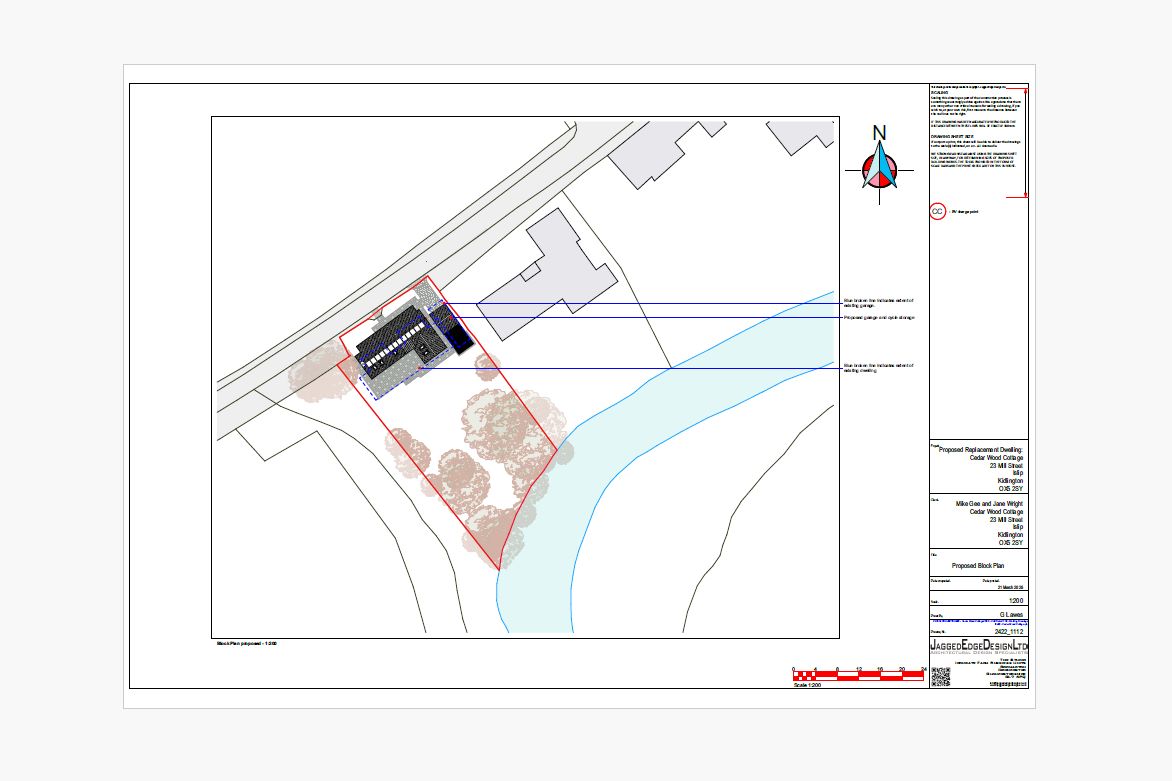Click the 'Proposed Replacement Dwelling' project heading

pos(981,451)
